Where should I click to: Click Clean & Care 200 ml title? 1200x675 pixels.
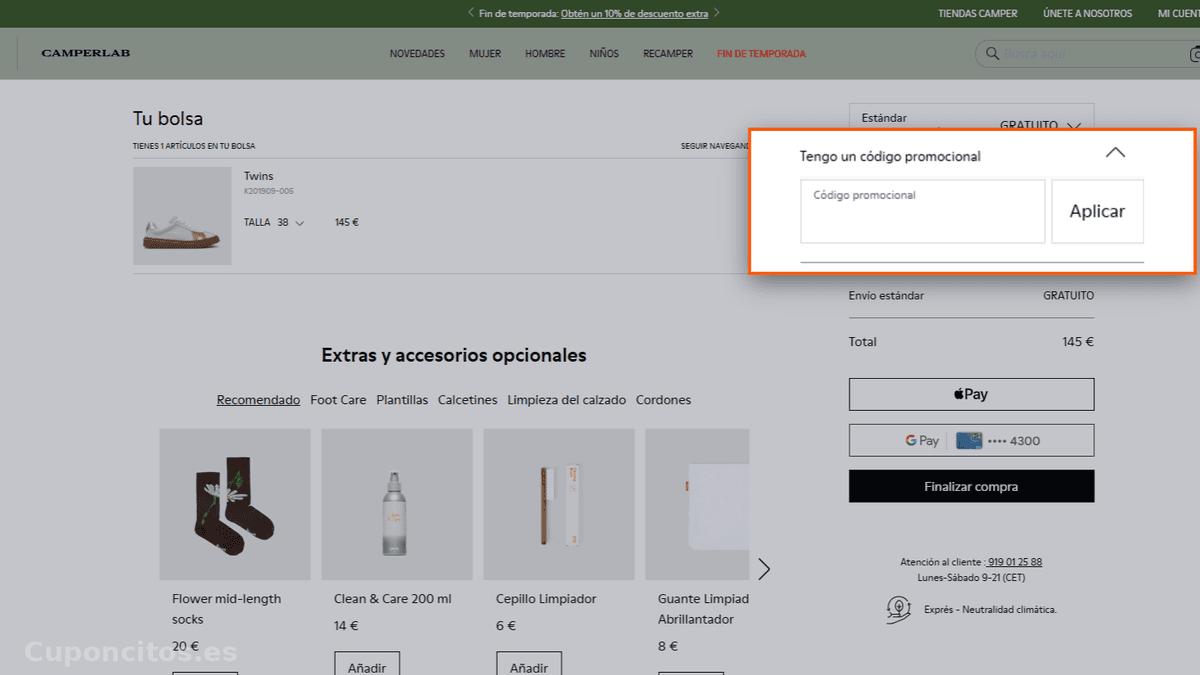pos(393,599)
